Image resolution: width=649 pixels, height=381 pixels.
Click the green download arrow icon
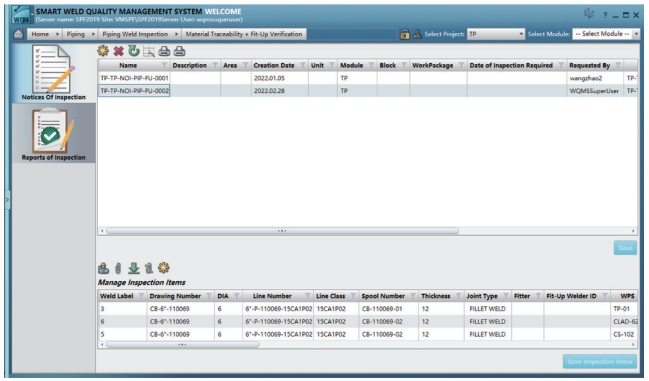pyautogui.click(x=134, y=268)
